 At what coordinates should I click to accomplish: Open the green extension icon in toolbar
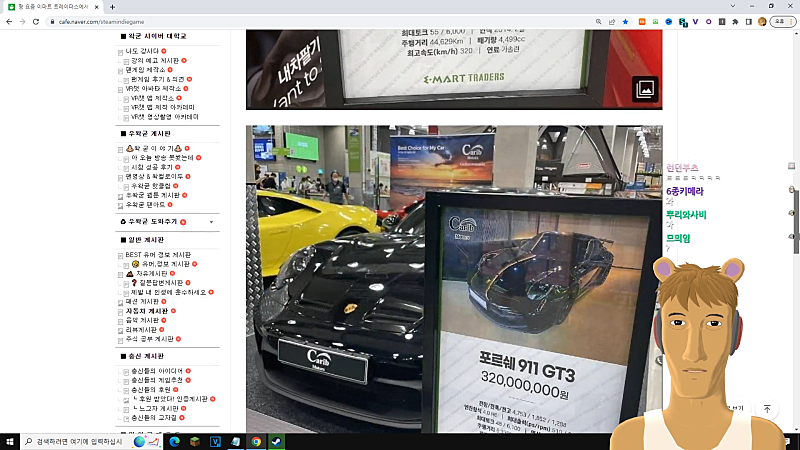pyautogui.click(x=655, y=22)
